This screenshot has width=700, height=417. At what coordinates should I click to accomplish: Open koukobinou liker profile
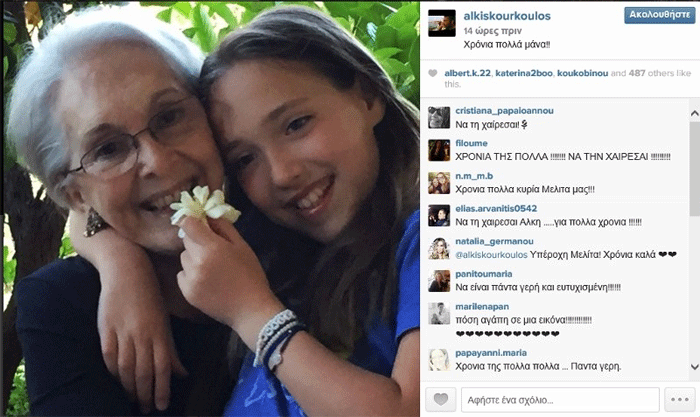coord(582,73)
